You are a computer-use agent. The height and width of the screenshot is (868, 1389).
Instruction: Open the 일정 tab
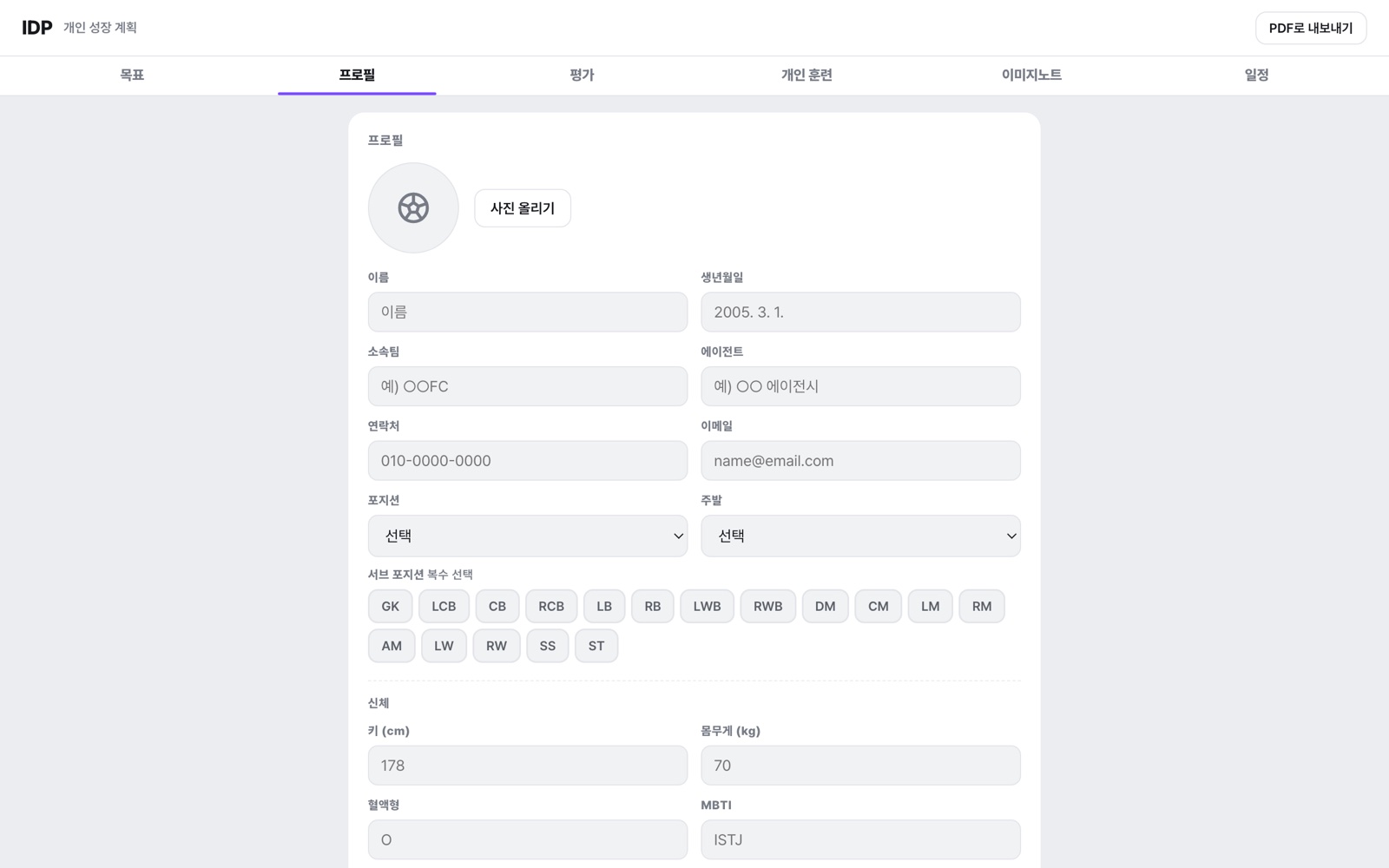(x=1256, y=76)
